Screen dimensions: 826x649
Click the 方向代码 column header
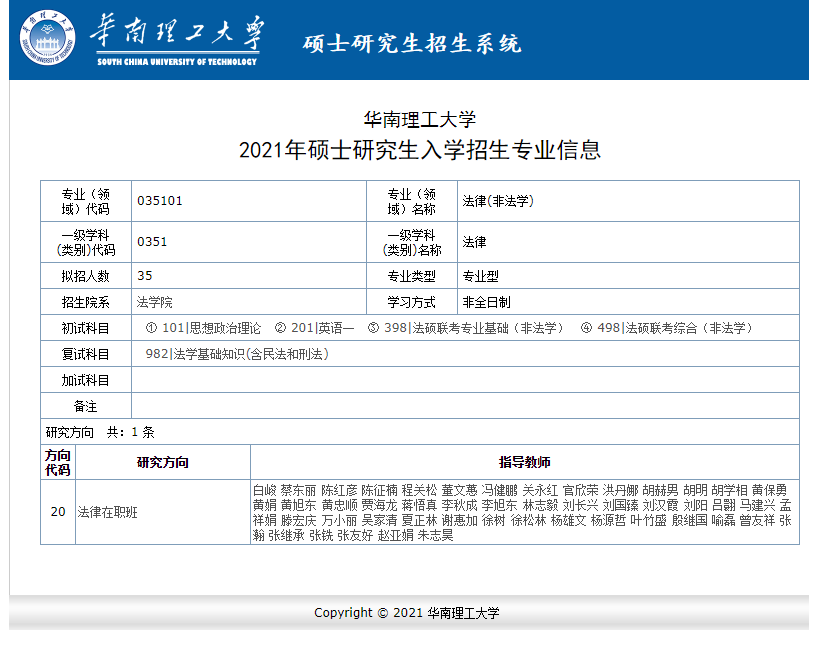pyautogui.click(x=58, y=462)
